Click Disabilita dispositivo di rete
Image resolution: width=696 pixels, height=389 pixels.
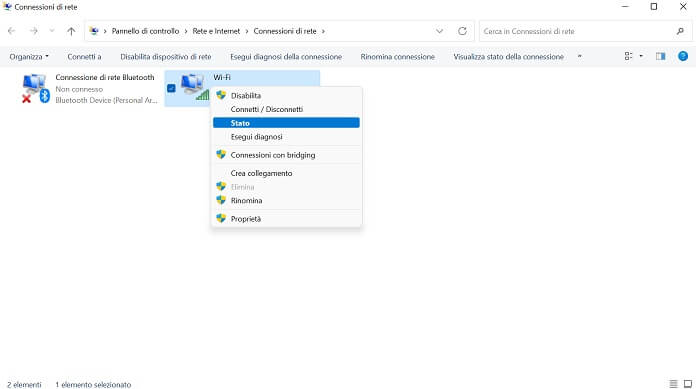click(x=166, y=57)
